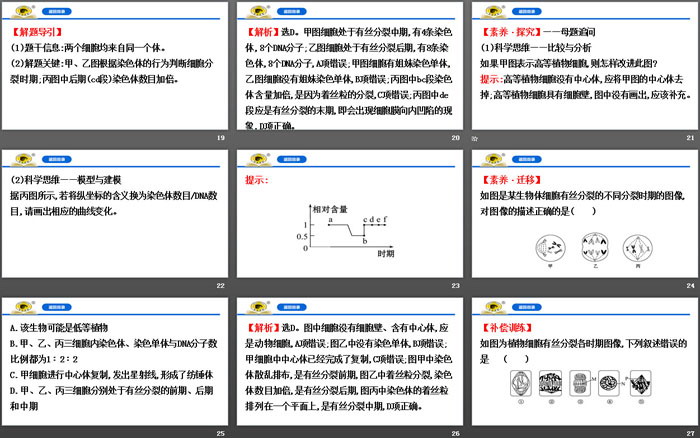Image resolution: width=700 pixels, height=438 pixels.
Task: Select slide 25 thumbnail with answer options
Action: click(115, 361)
